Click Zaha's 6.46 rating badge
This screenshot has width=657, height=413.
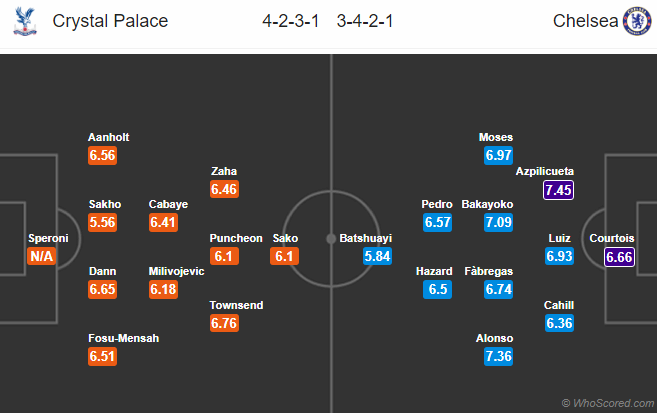click(224, 188)
